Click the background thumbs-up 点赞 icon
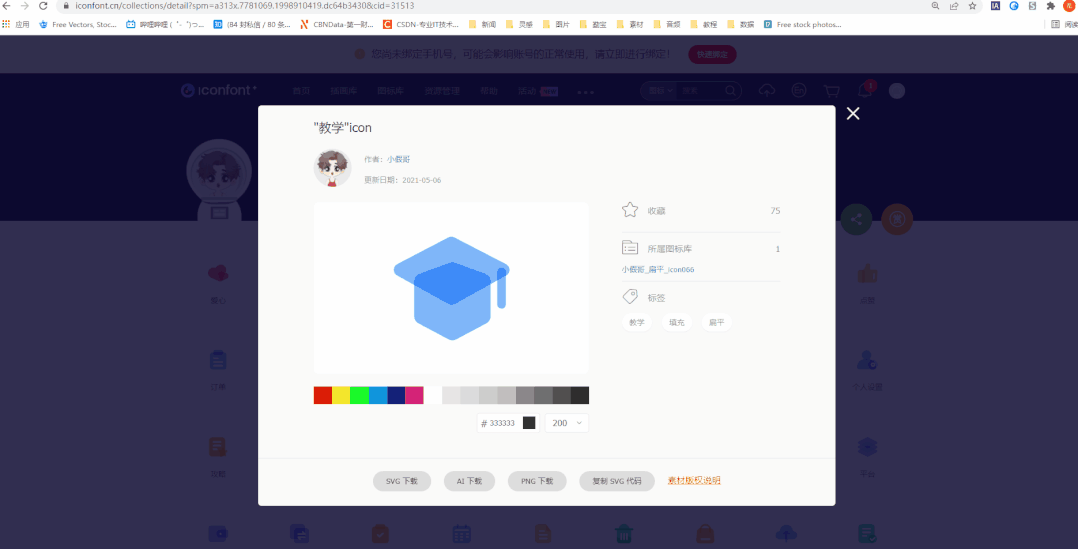The image size is (1078, 549). [x=867, y=273]
